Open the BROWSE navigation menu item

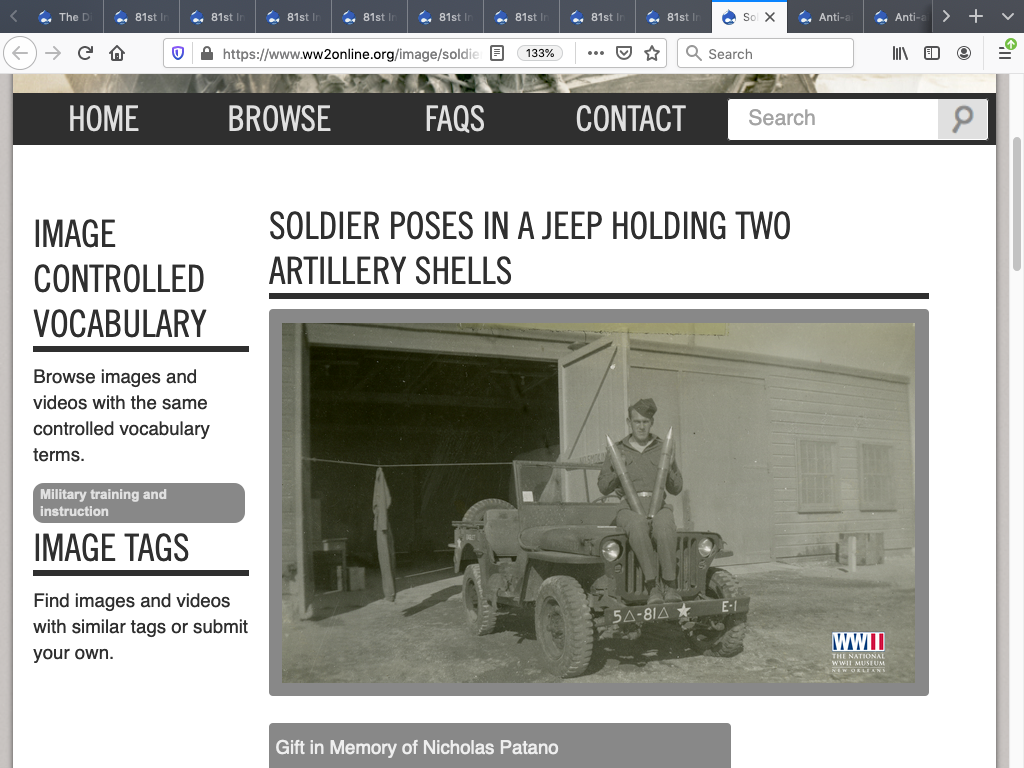pos(279,119)
